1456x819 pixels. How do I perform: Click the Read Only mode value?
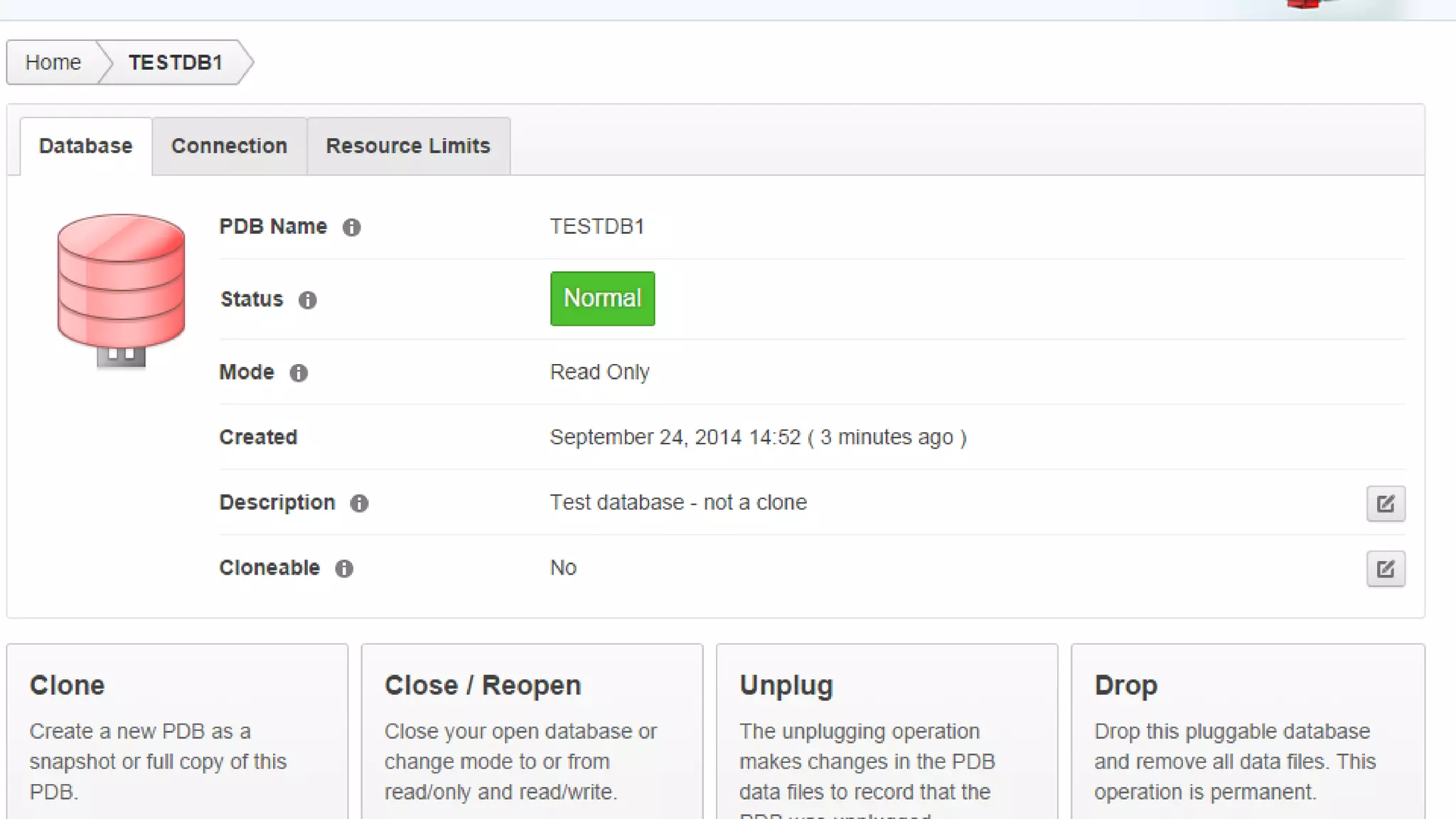click(x=599, y=372)
